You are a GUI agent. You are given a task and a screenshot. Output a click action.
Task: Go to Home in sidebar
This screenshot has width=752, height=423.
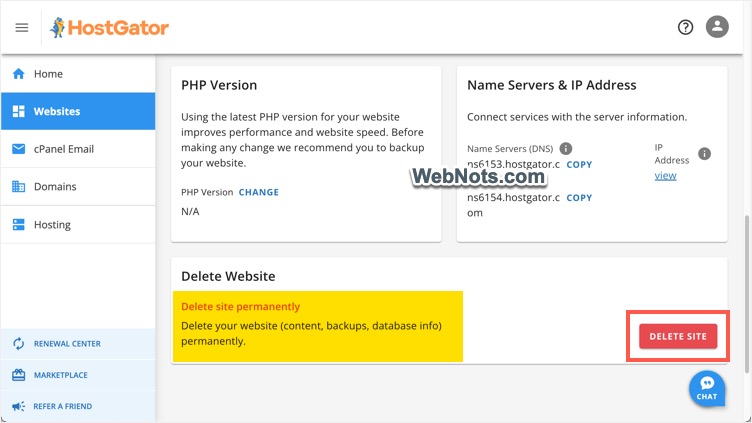pyautogui.click(x=78, y=74)
